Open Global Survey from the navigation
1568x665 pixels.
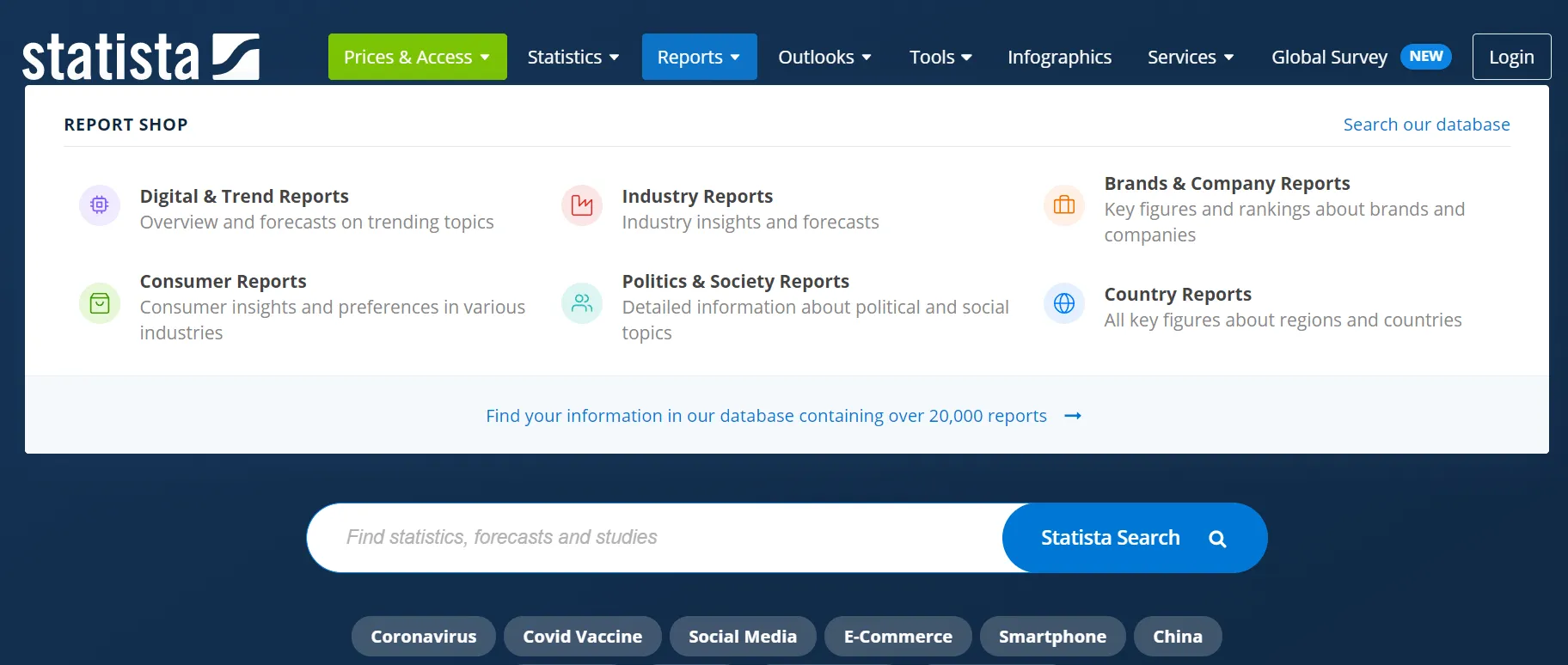[1329, 57]
